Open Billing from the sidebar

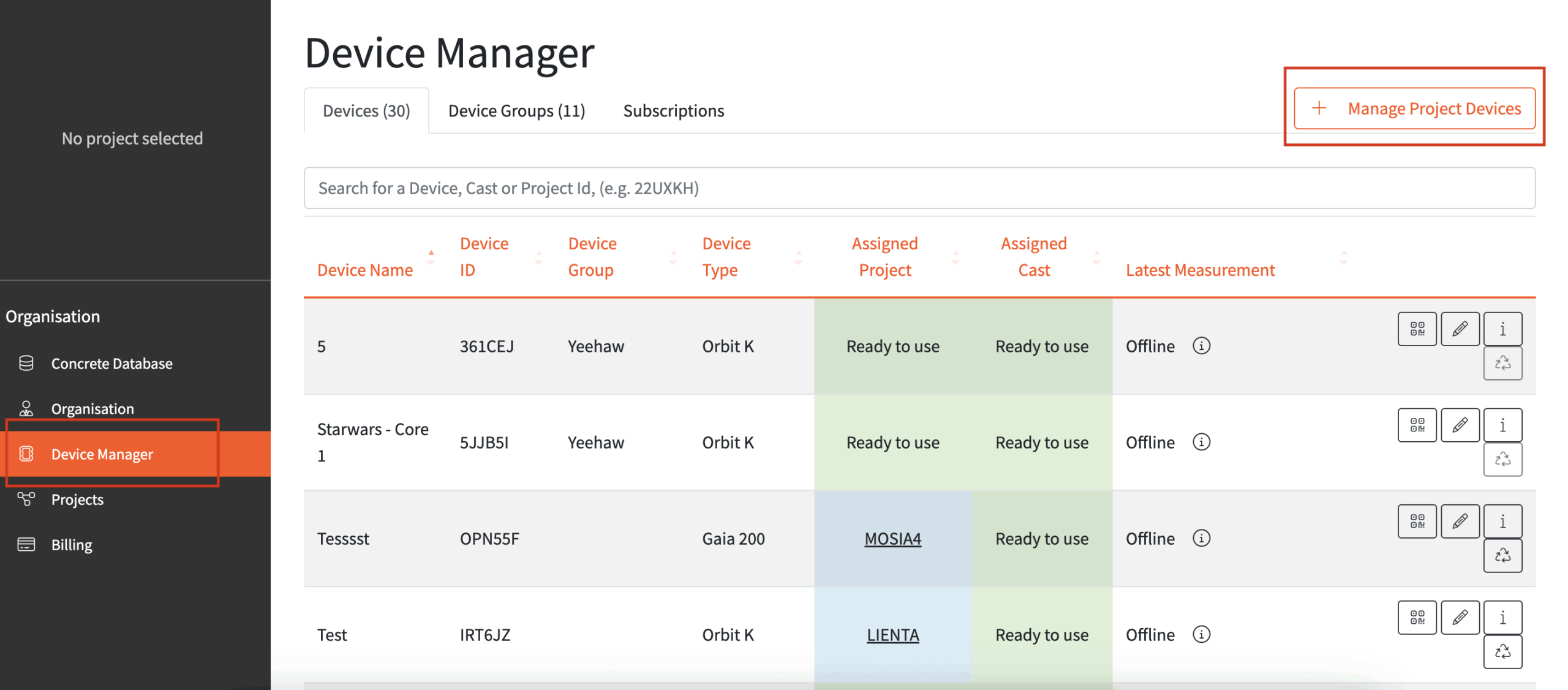pyautogui.click(x=72, y=544)
